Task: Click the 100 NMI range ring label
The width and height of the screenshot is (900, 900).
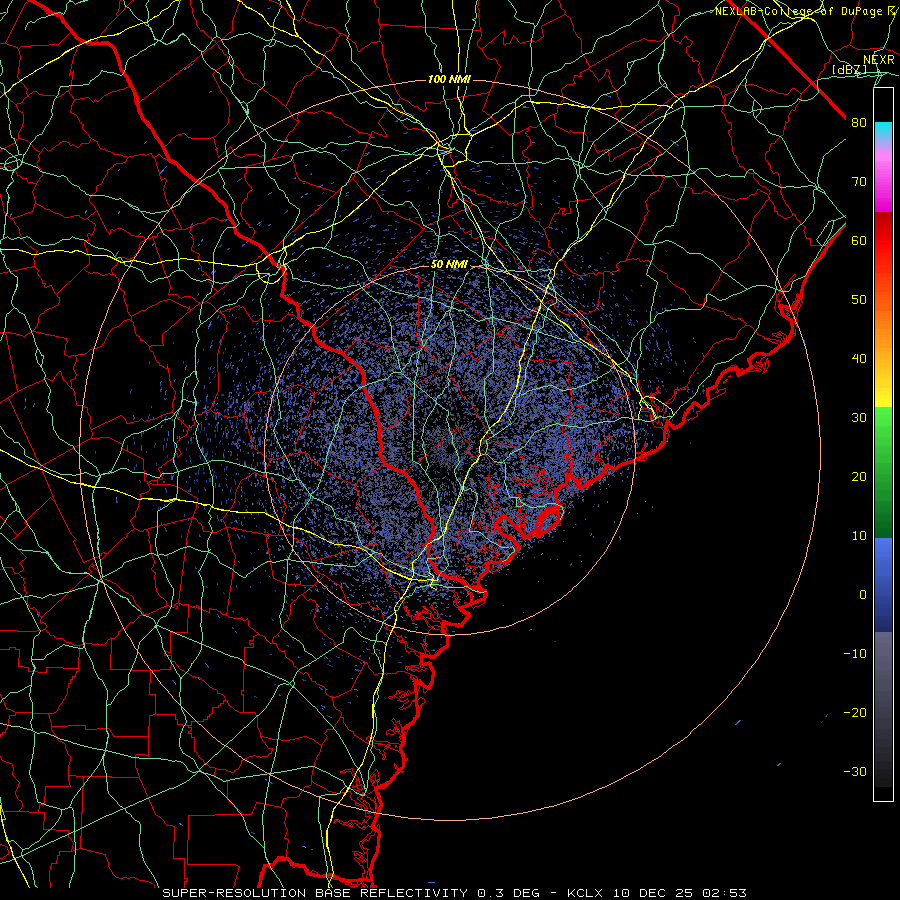Action: (449, 79)
